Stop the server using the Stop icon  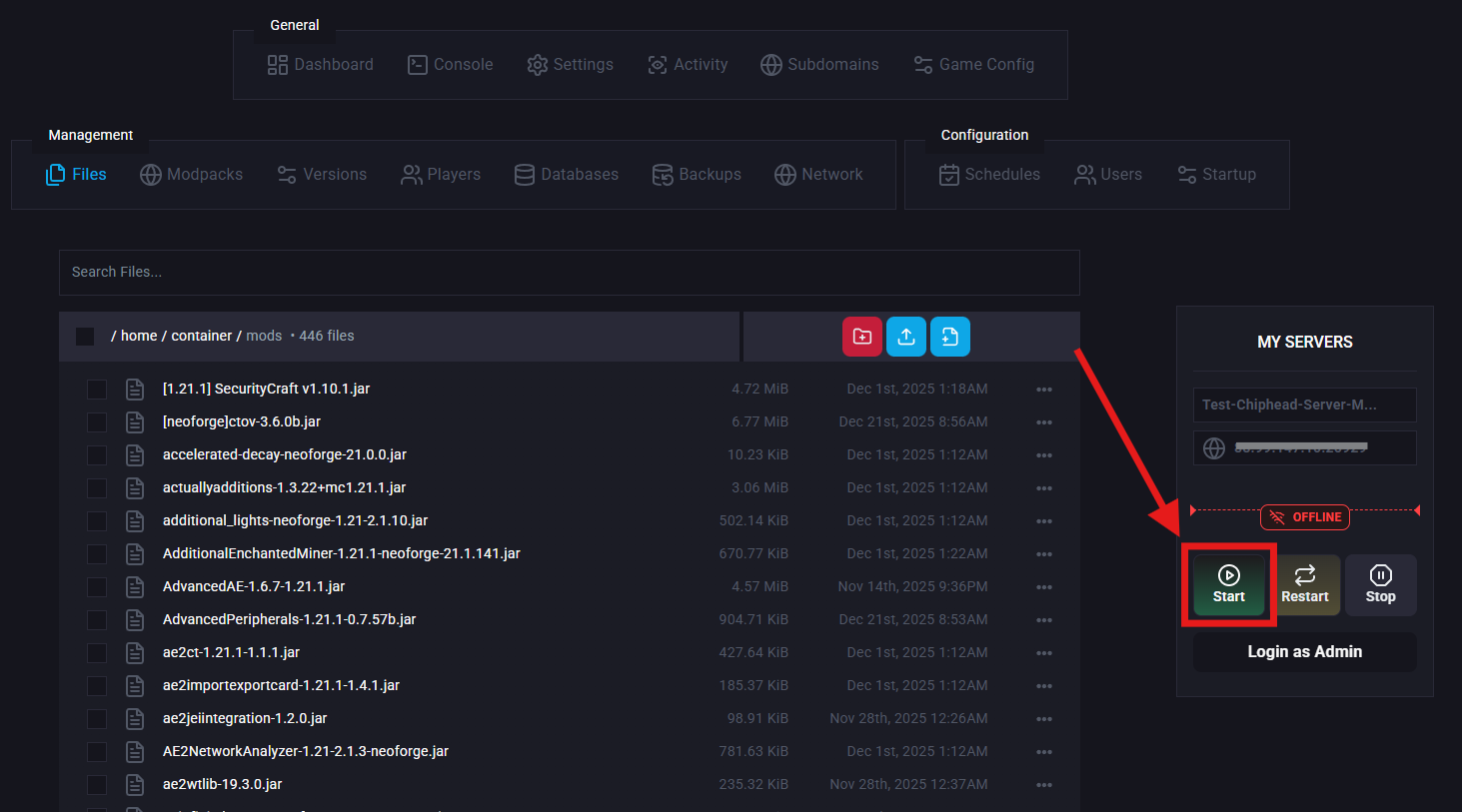click(x=1381, y=585)
